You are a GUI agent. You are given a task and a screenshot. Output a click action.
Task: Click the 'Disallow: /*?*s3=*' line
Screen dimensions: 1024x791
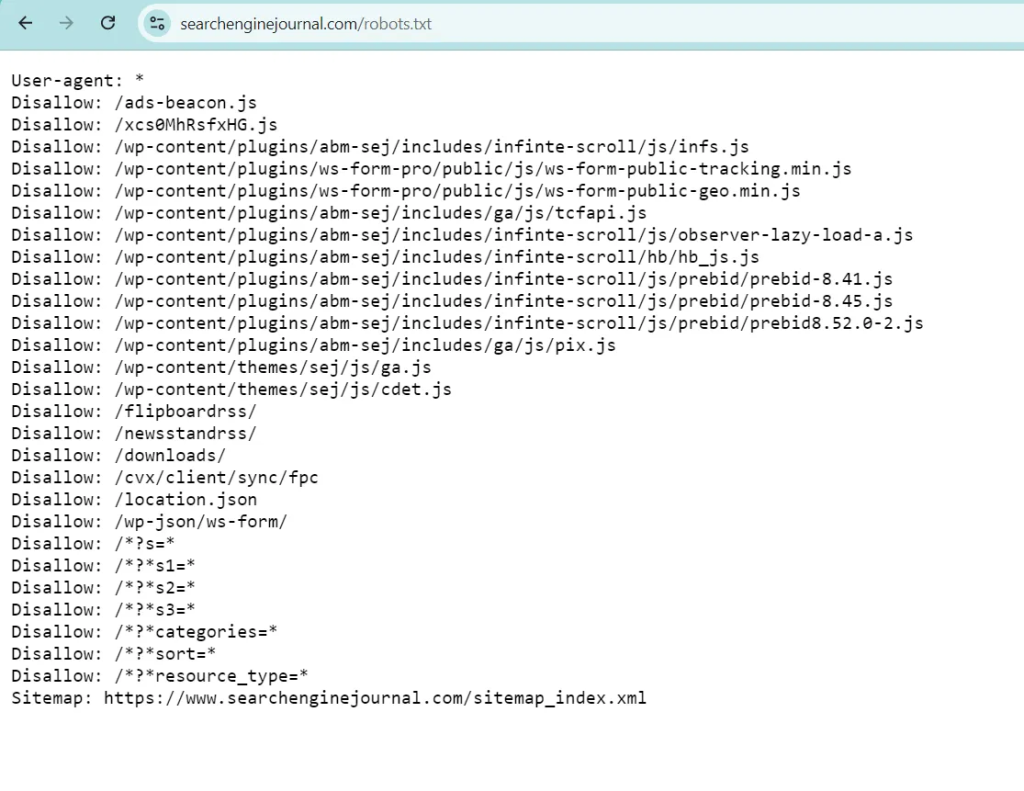[x=103, y=610]
